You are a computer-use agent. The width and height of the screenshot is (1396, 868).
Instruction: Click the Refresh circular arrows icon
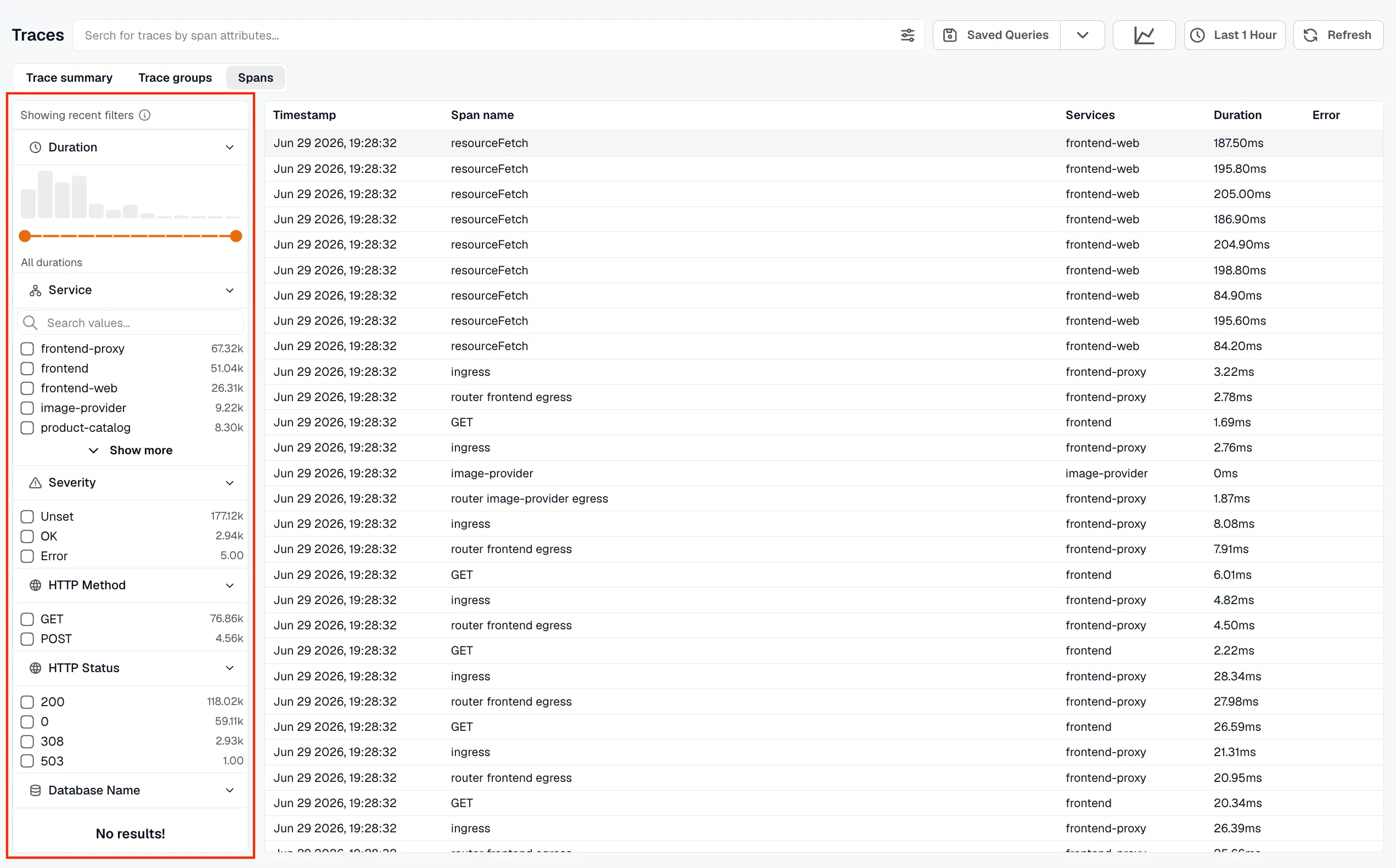pyautogui.click(x=1310, y=35)
